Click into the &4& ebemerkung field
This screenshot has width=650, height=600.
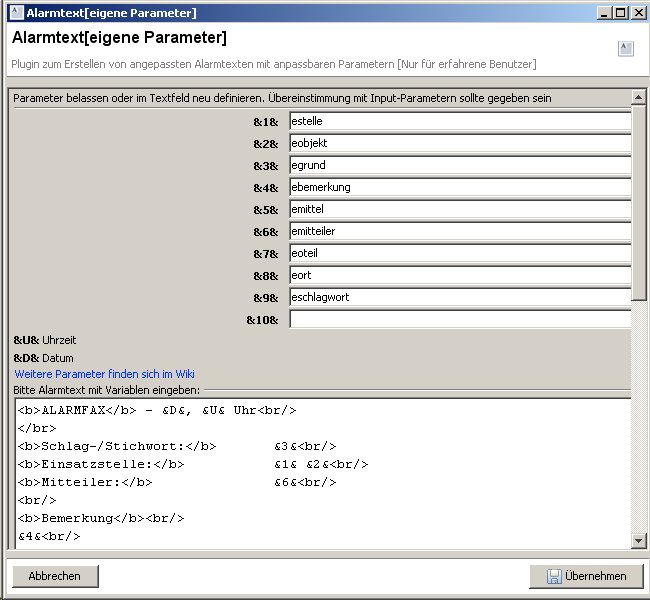point(459,187)
